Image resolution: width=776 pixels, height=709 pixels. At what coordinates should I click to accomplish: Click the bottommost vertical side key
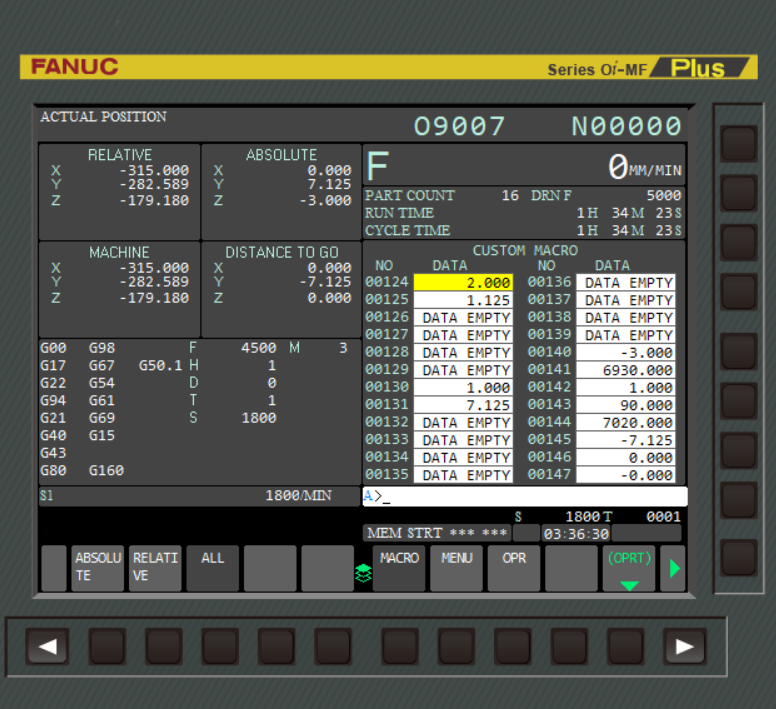click(x=738, y=558)
